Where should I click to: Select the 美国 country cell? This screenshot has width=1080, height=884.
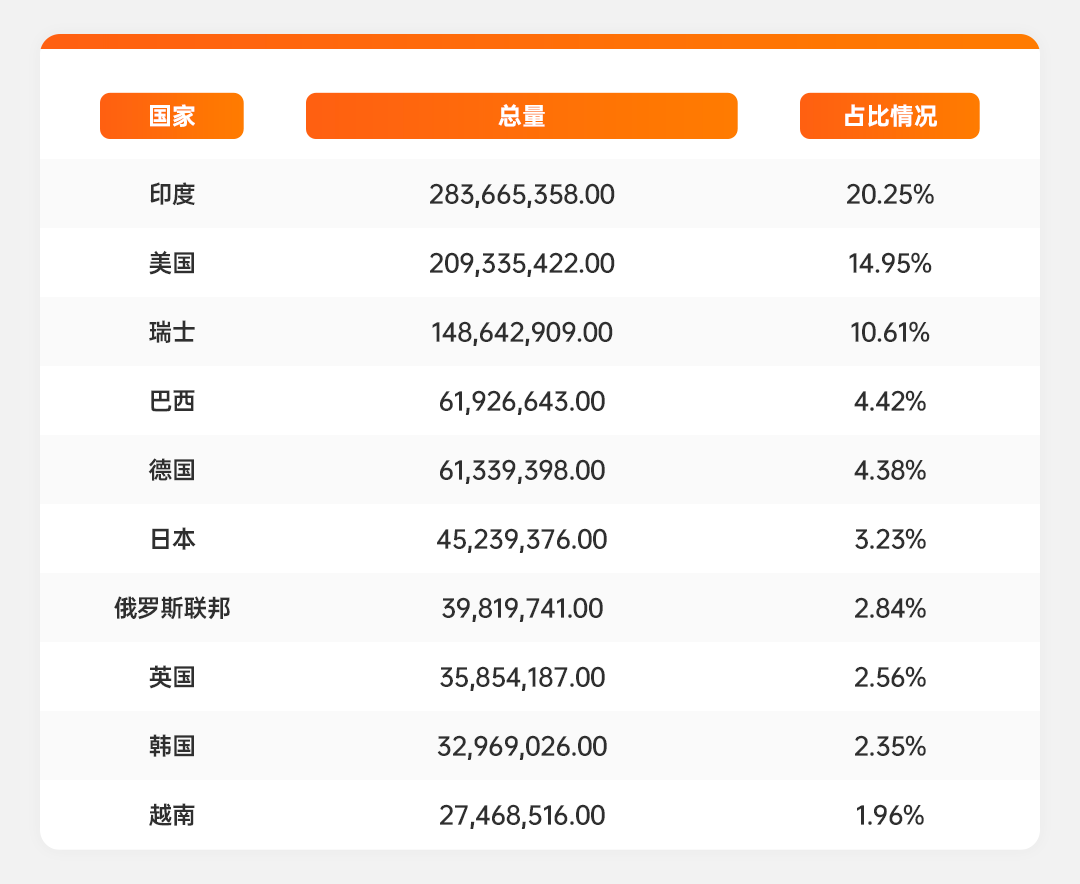click(x=171, y=263)
